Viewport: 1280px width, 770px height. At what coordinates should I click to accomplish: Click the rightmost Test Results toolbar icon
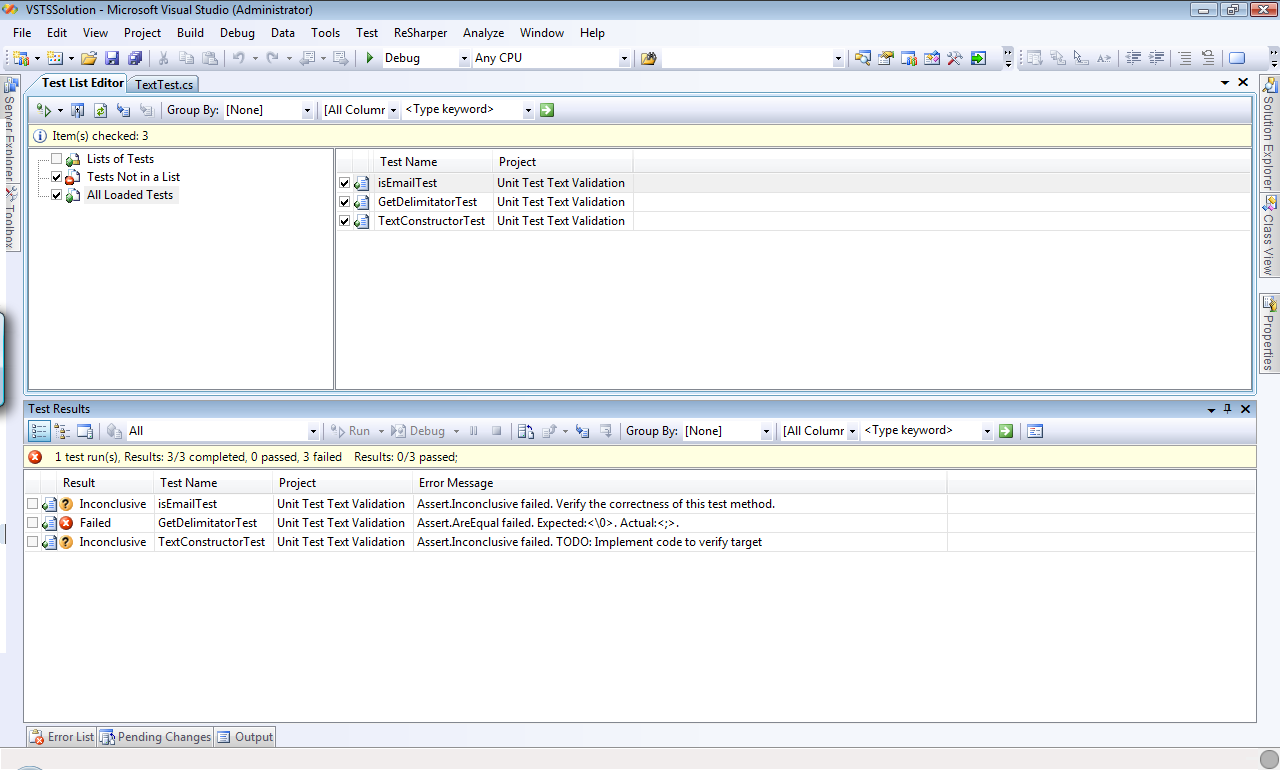1035,431
